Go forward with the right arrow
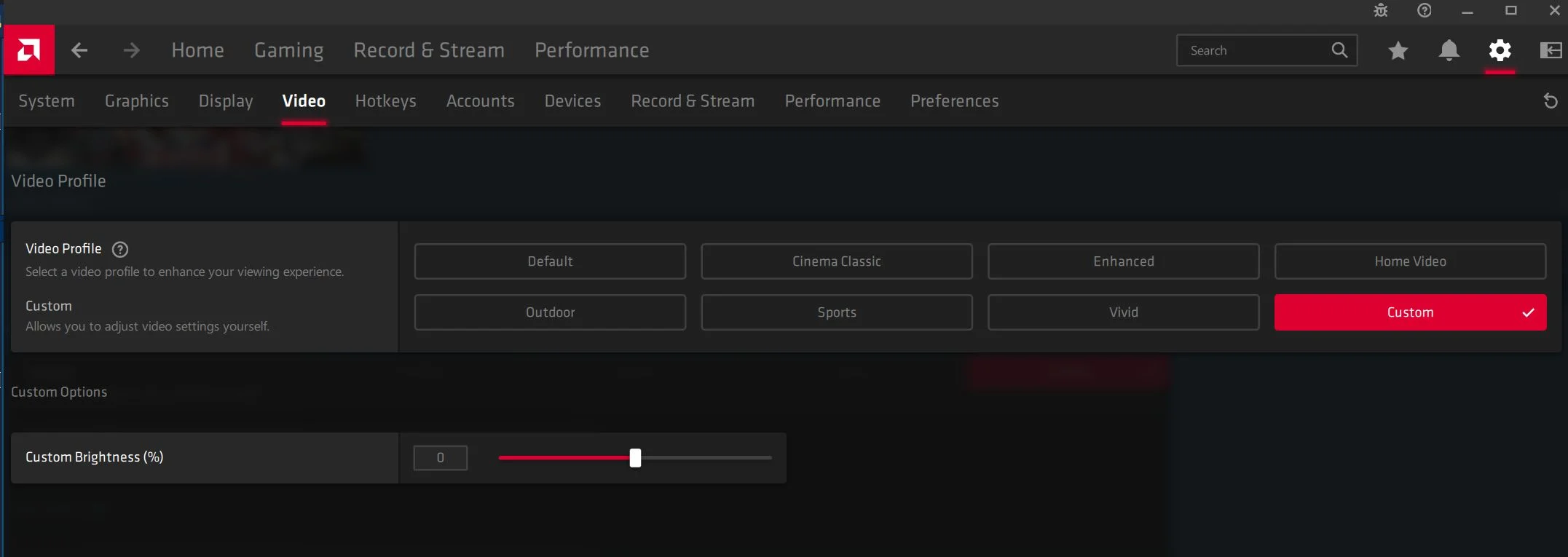 point(132,50)
